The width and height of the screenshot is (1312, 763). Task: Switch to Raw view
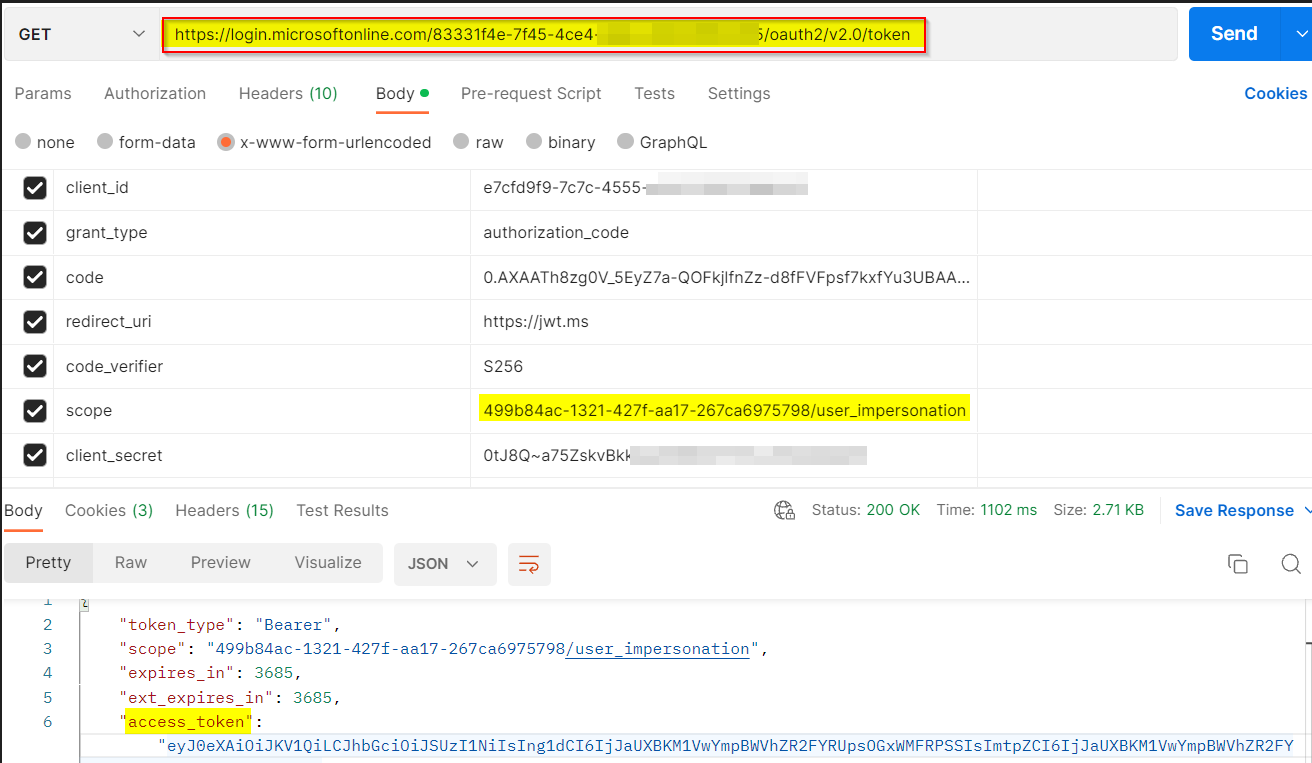point(131,562)
